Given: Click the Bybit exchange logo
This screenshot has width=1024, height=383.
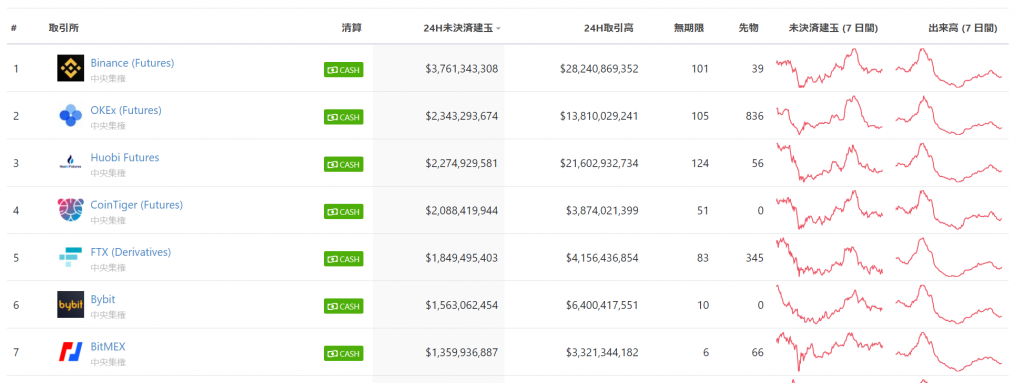Looking at the screenshot, I should click(x=71, y=305).
